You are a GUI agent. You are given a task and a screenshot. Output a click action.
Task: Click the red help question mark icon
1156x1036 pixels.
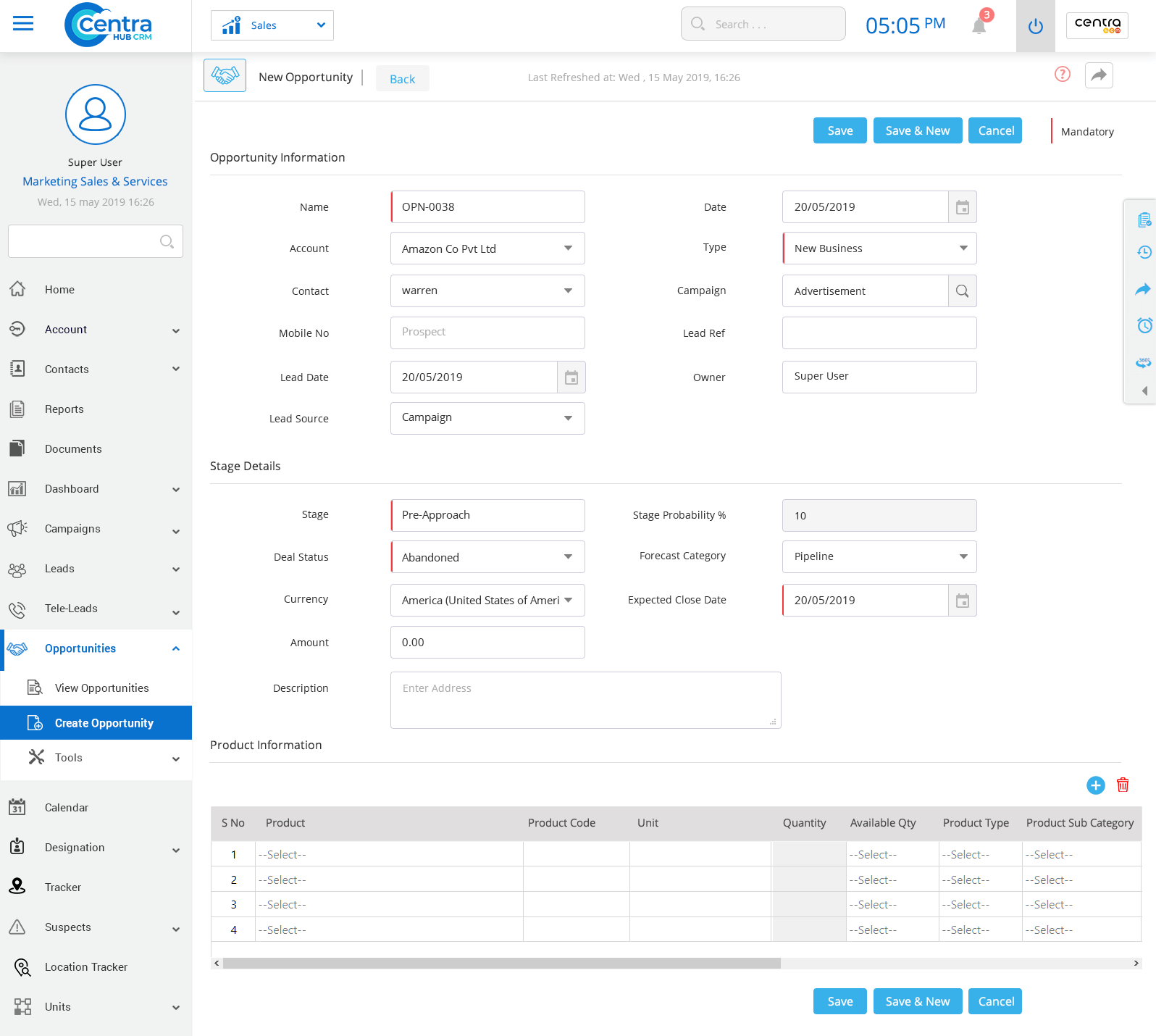1062,75
